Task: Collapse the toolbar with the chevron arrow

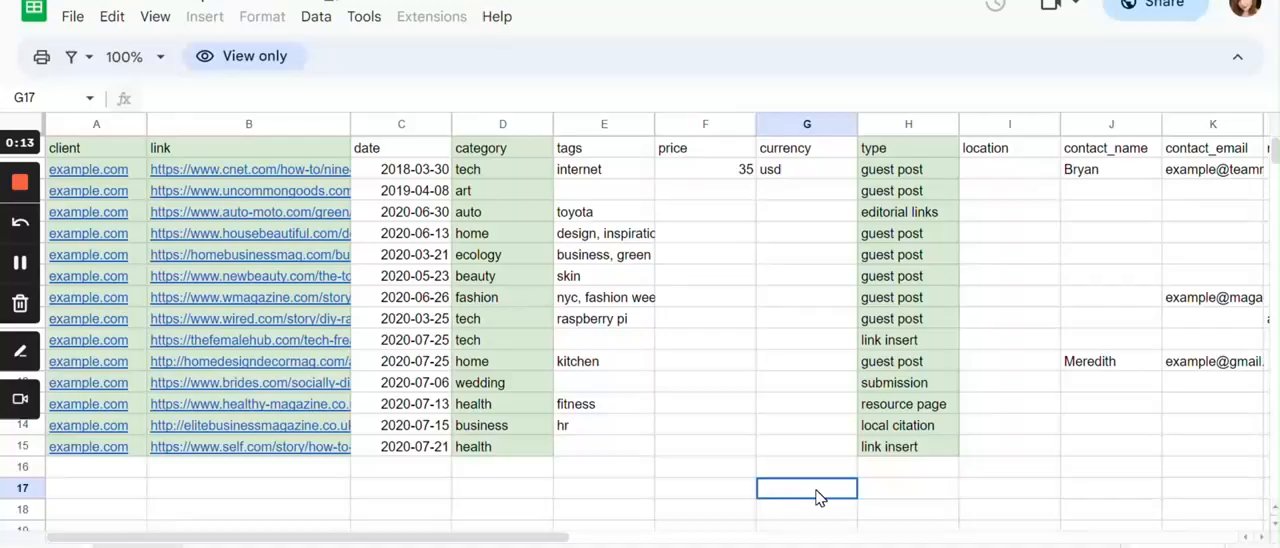Action: (1237, 57)
